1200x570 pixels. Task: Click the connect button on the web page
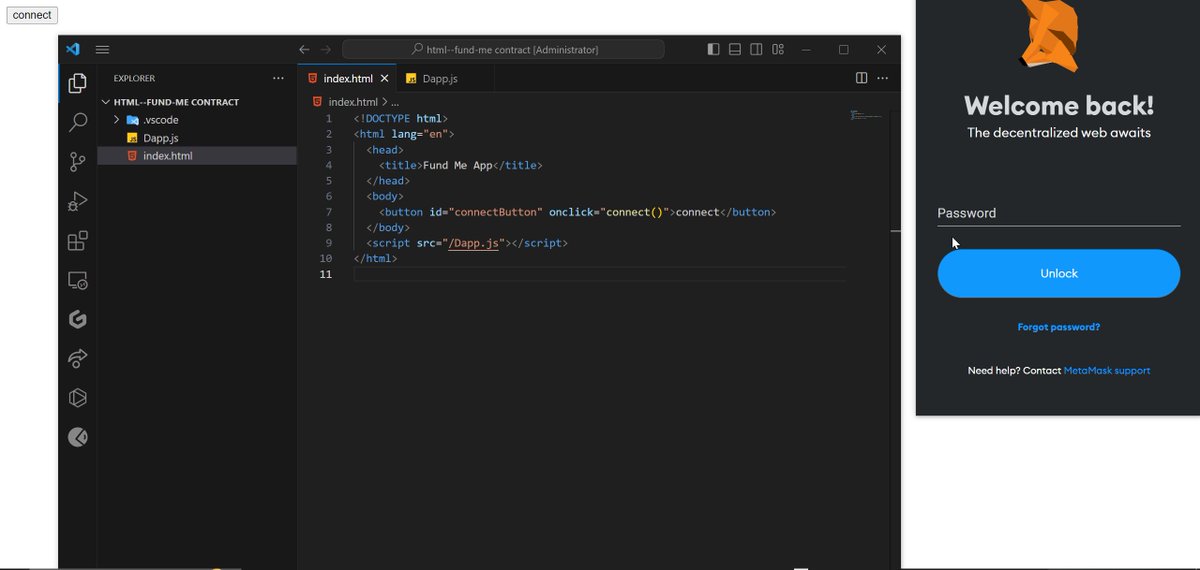(32, 15)
